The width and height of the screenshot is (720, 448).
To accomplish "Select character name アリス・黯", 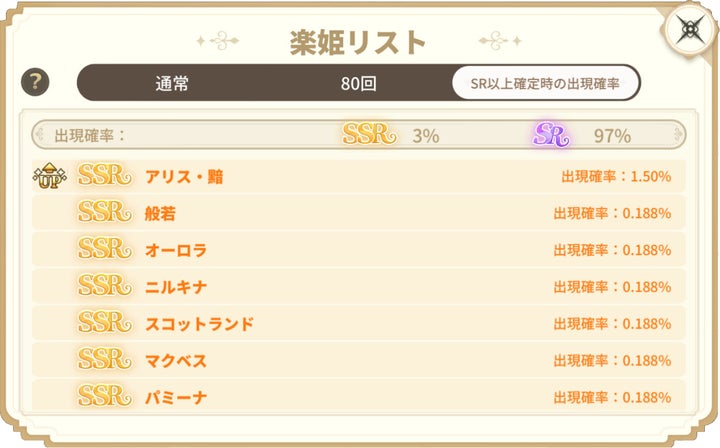I will (x=184, y=177).
